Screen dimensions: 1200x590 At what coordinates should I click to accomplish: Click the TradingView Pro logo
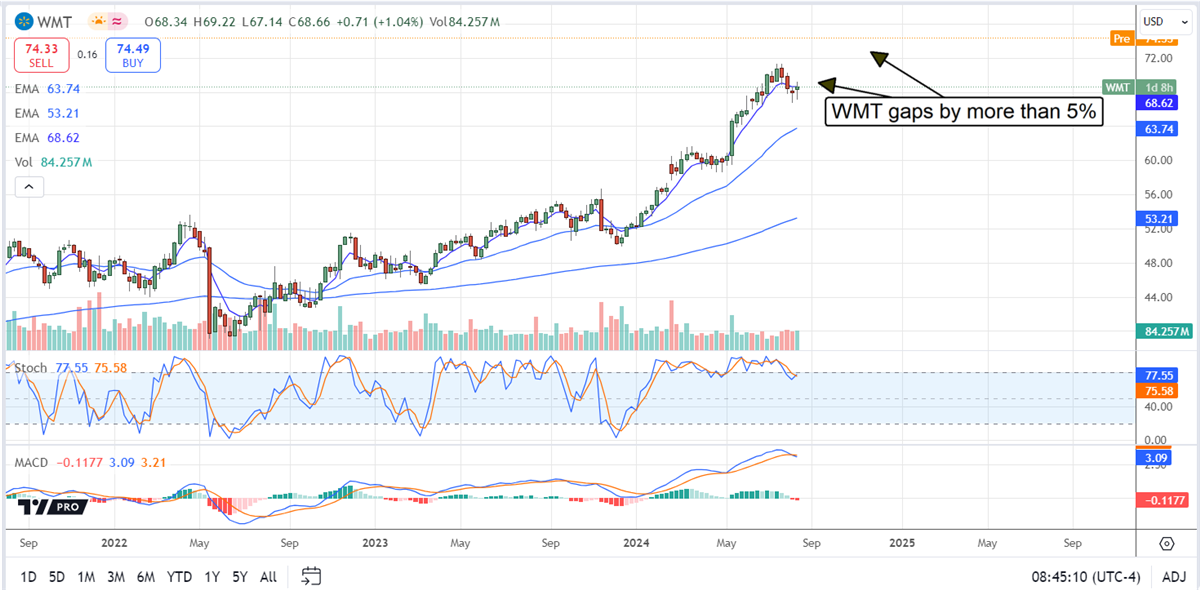pos(51,507)
